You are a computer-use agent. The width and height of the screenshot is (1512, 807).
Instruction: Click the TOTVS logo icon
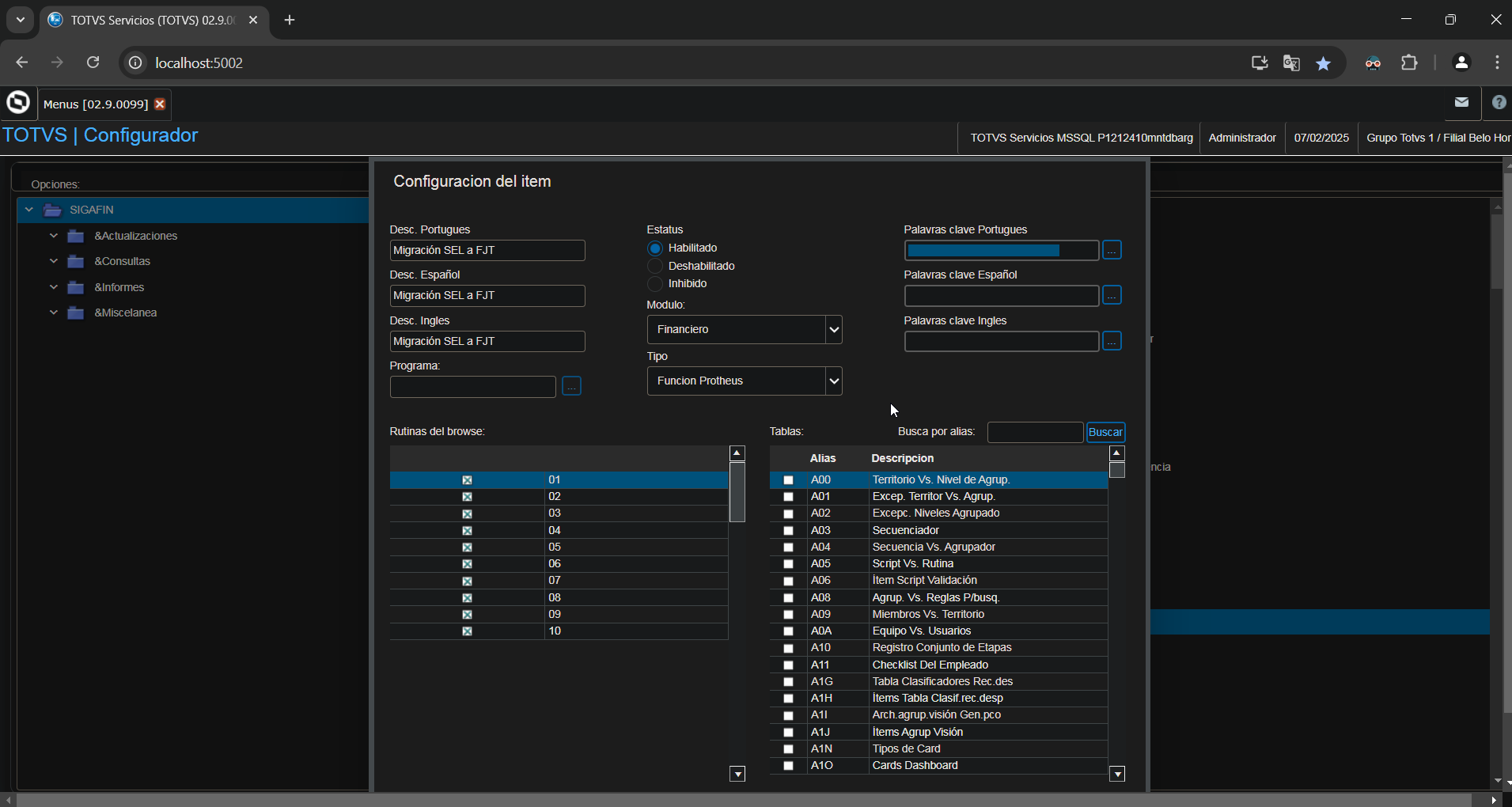pyautogui.click(x=18, y=103)
